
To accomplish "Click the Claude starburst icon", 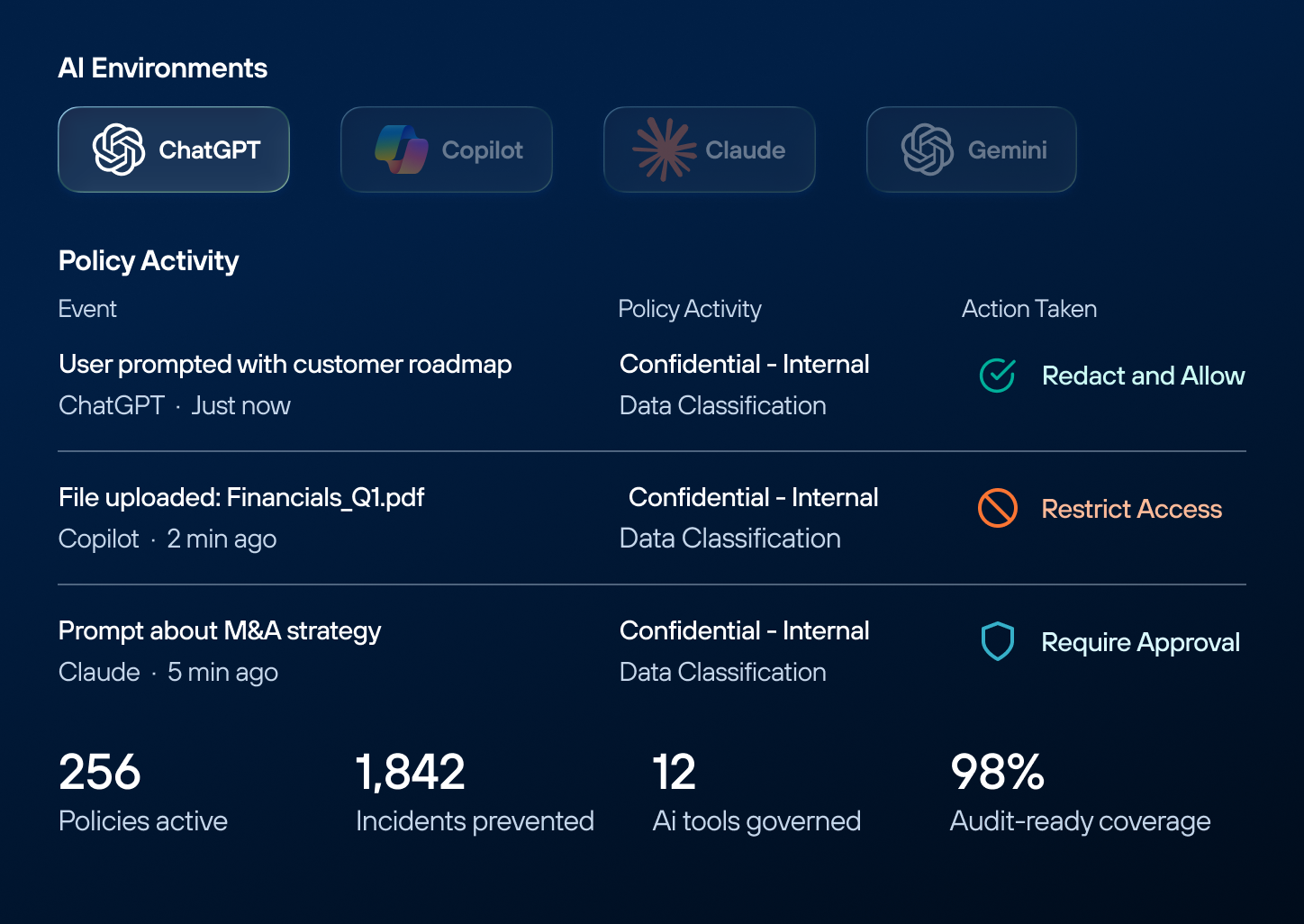I will point(665,149).
